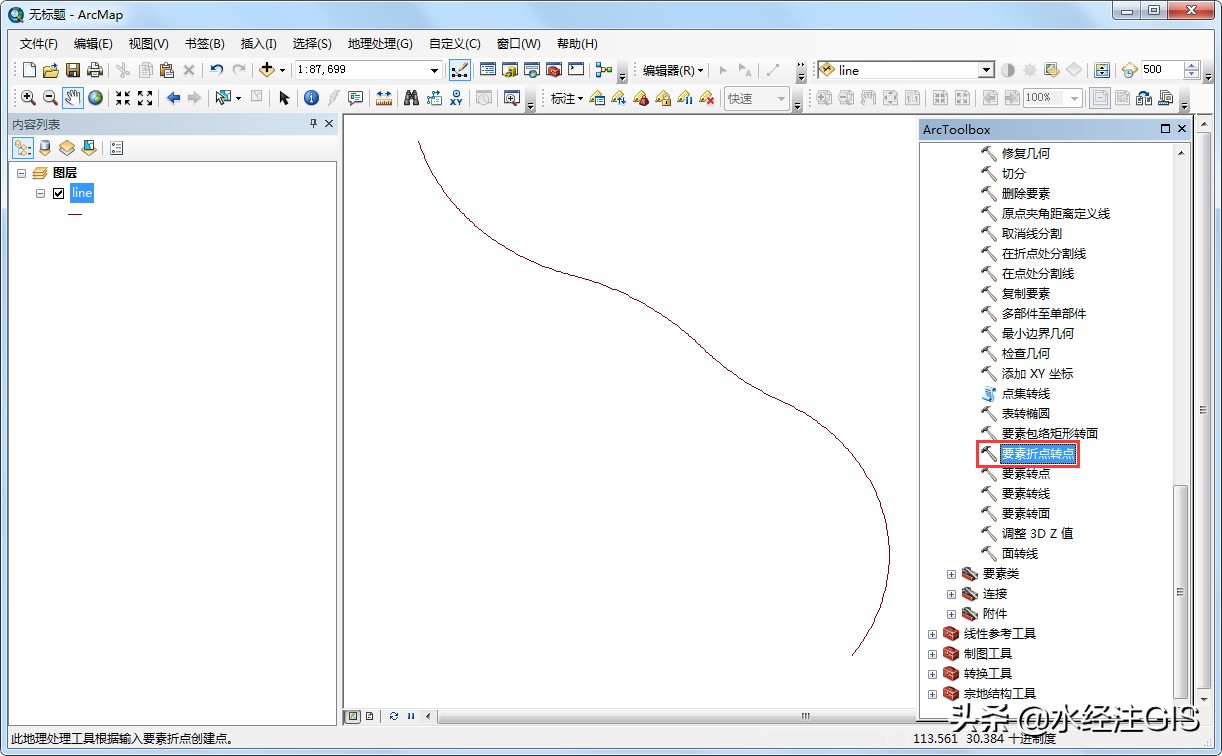Select the zoom in magnifier tool
Viewport: 1222px width, 756px height.
28,98
